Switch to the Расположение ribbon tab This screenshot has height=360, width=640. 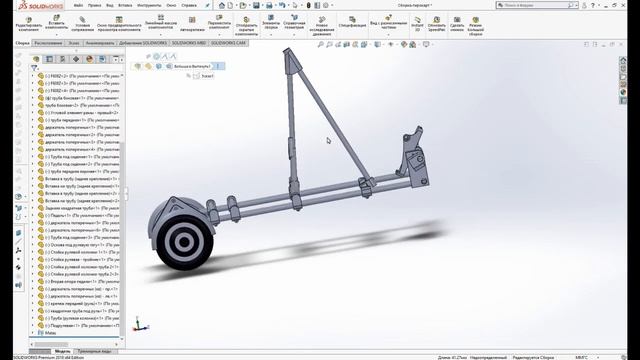[48, 43]
